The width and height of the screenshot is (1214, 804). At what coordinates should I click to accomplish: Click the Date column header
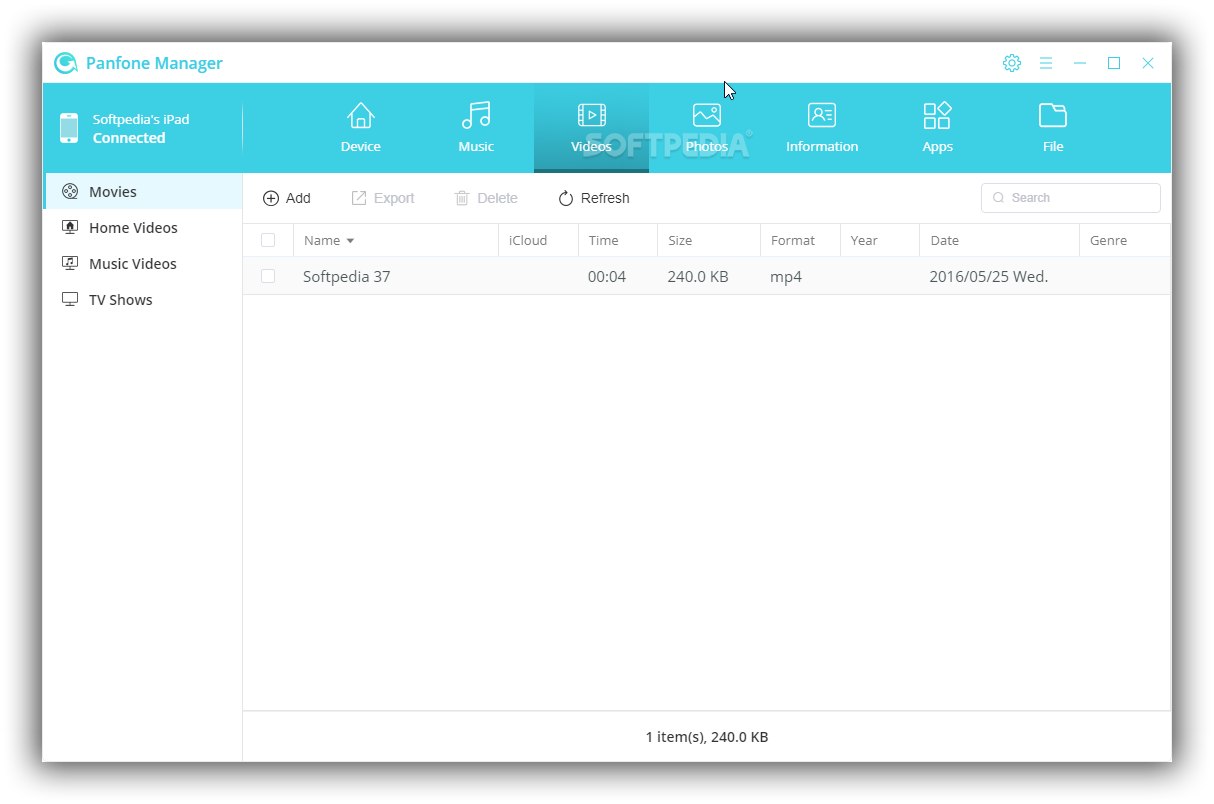pyautogui.click(x=1000, y=240)
